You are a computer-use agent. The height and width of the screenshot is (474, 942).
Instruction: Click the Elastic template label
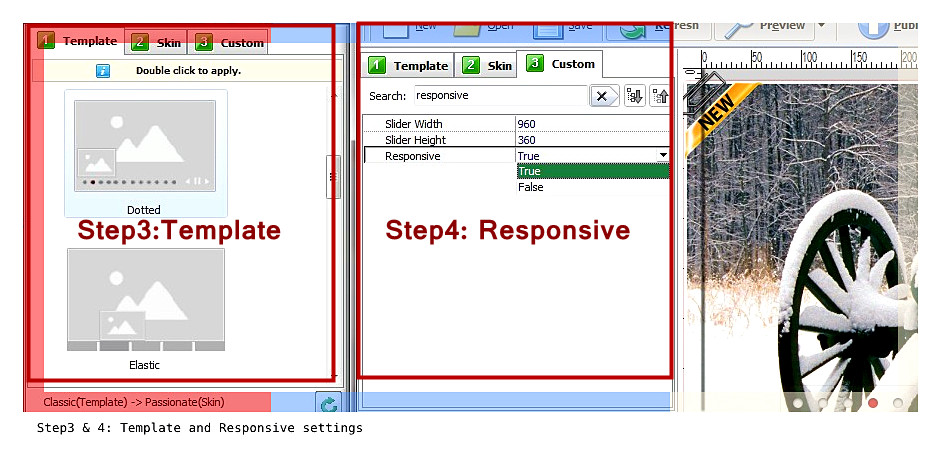click(x=144, y=365)
